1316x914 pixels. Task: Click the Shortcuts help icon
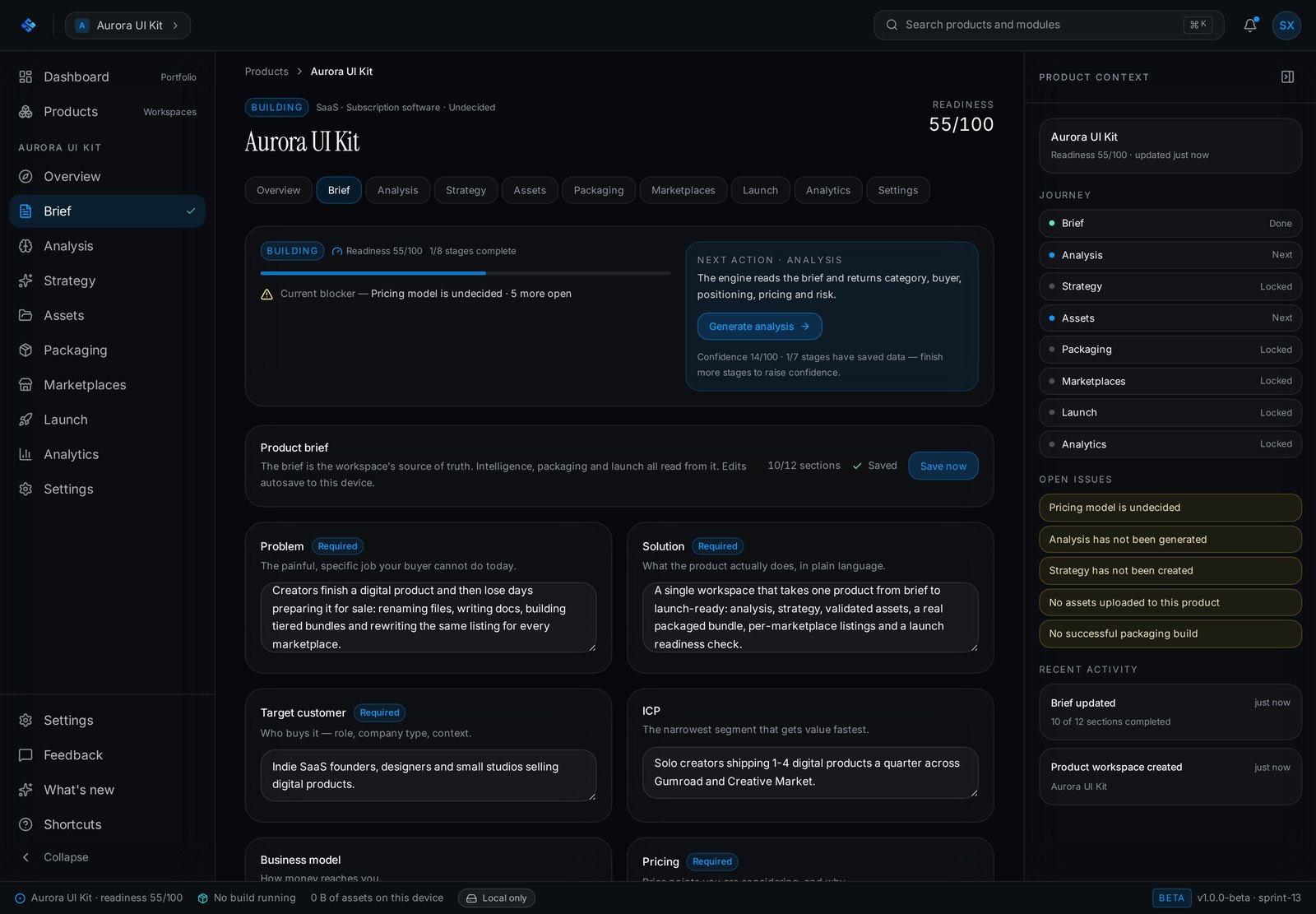click(x=25, y=824)
